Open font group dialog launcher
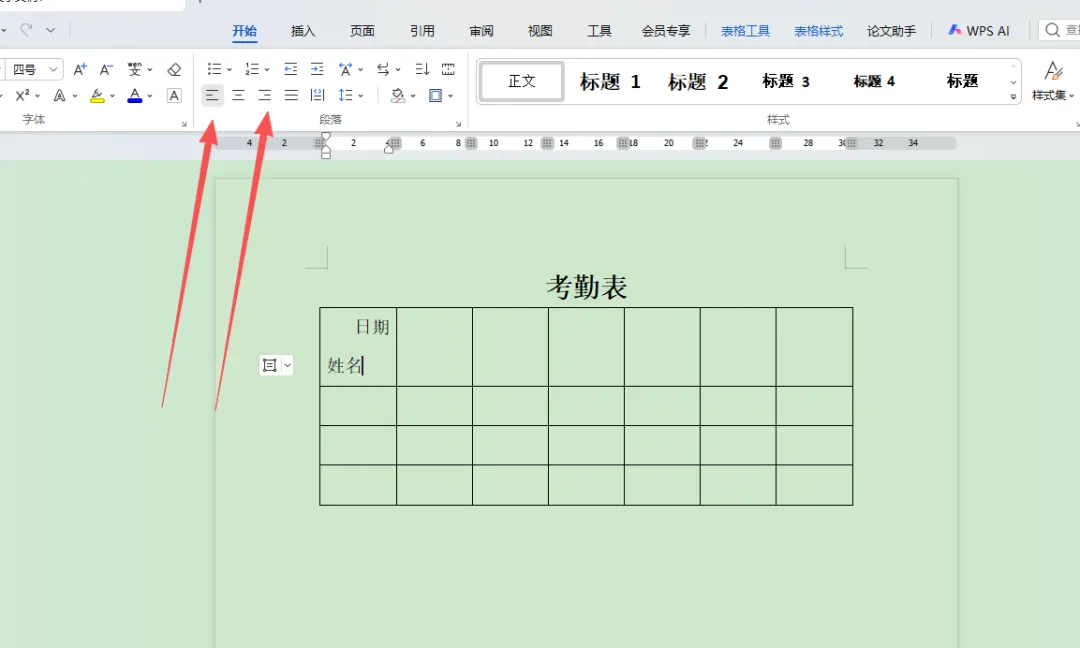The width and height of the screenshot is (1080, 648). point(184,124)
